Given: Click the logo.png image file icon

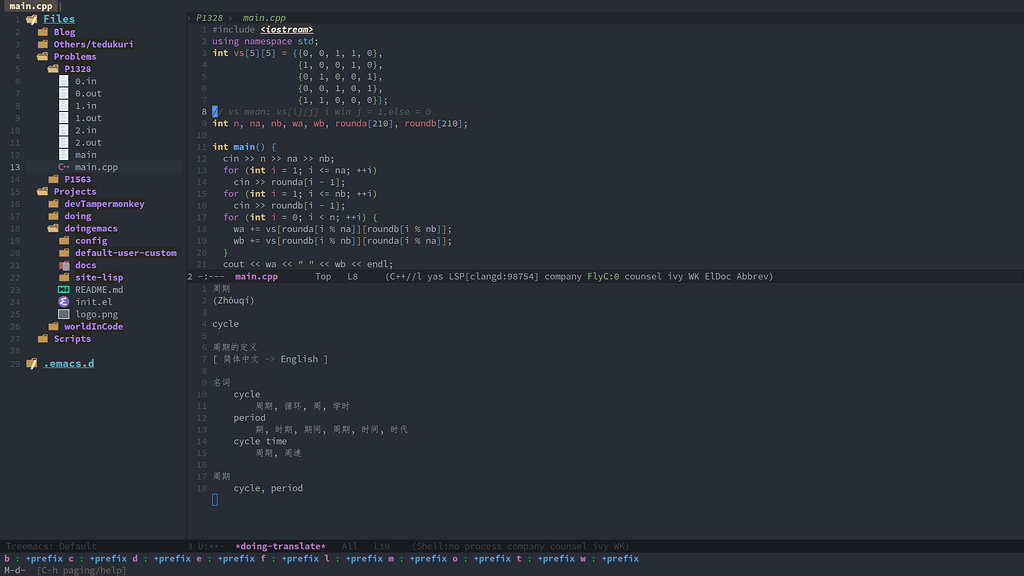Looking at the screenshot, I should 64,314.
